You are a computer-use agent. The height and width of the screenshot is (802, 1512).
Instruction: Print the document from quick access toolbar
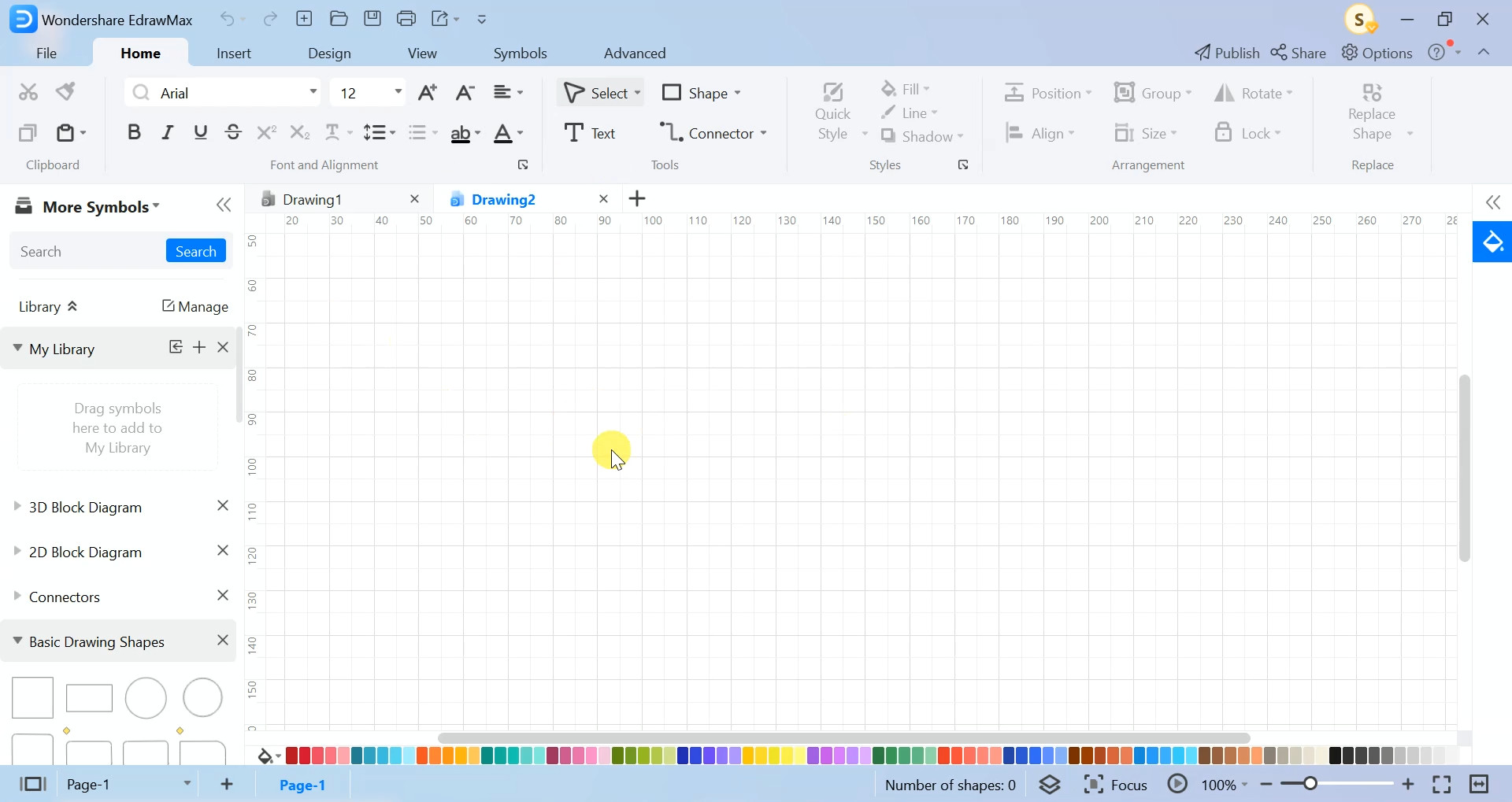(406, 18)
